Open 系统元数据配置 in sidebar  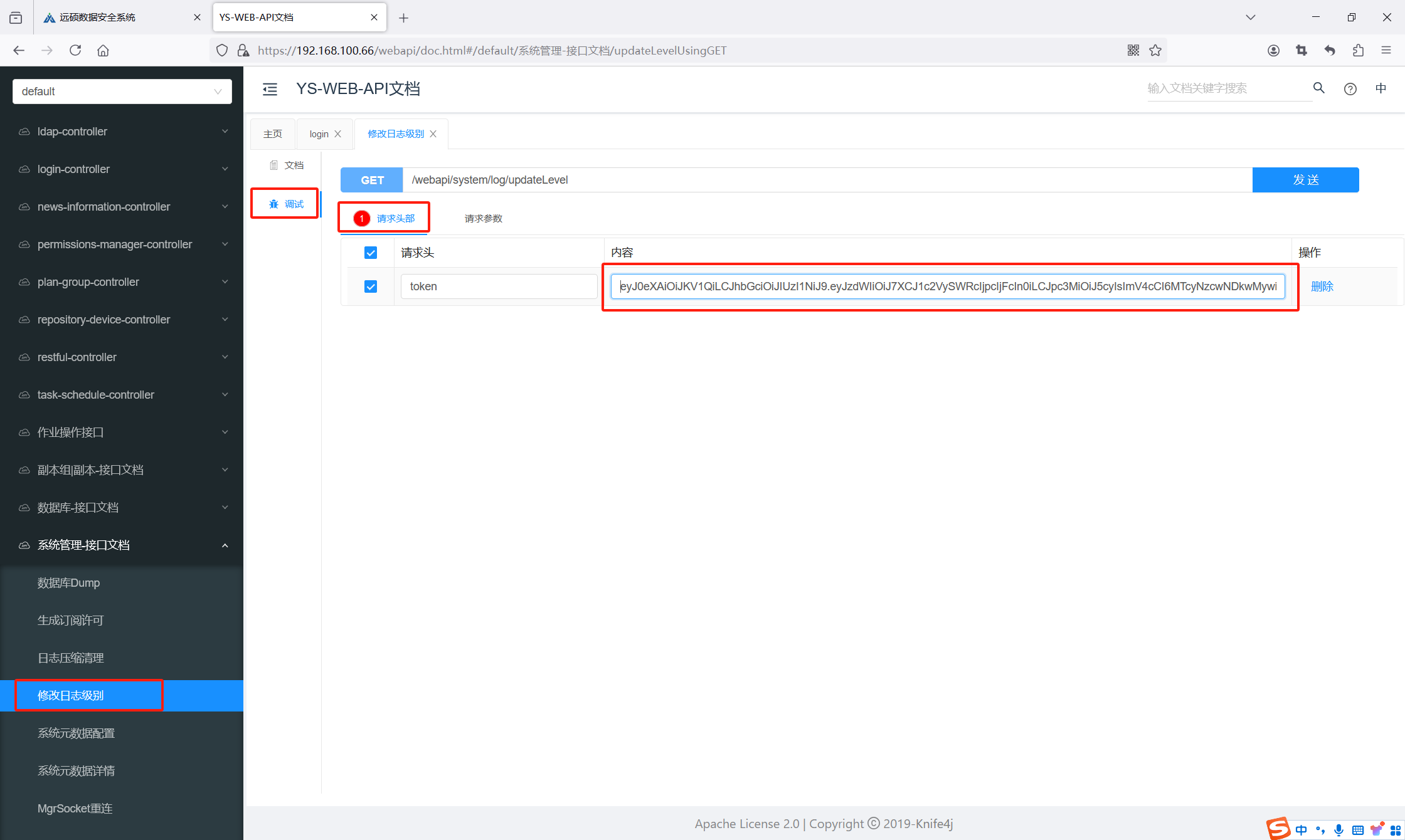coord(77,733)
